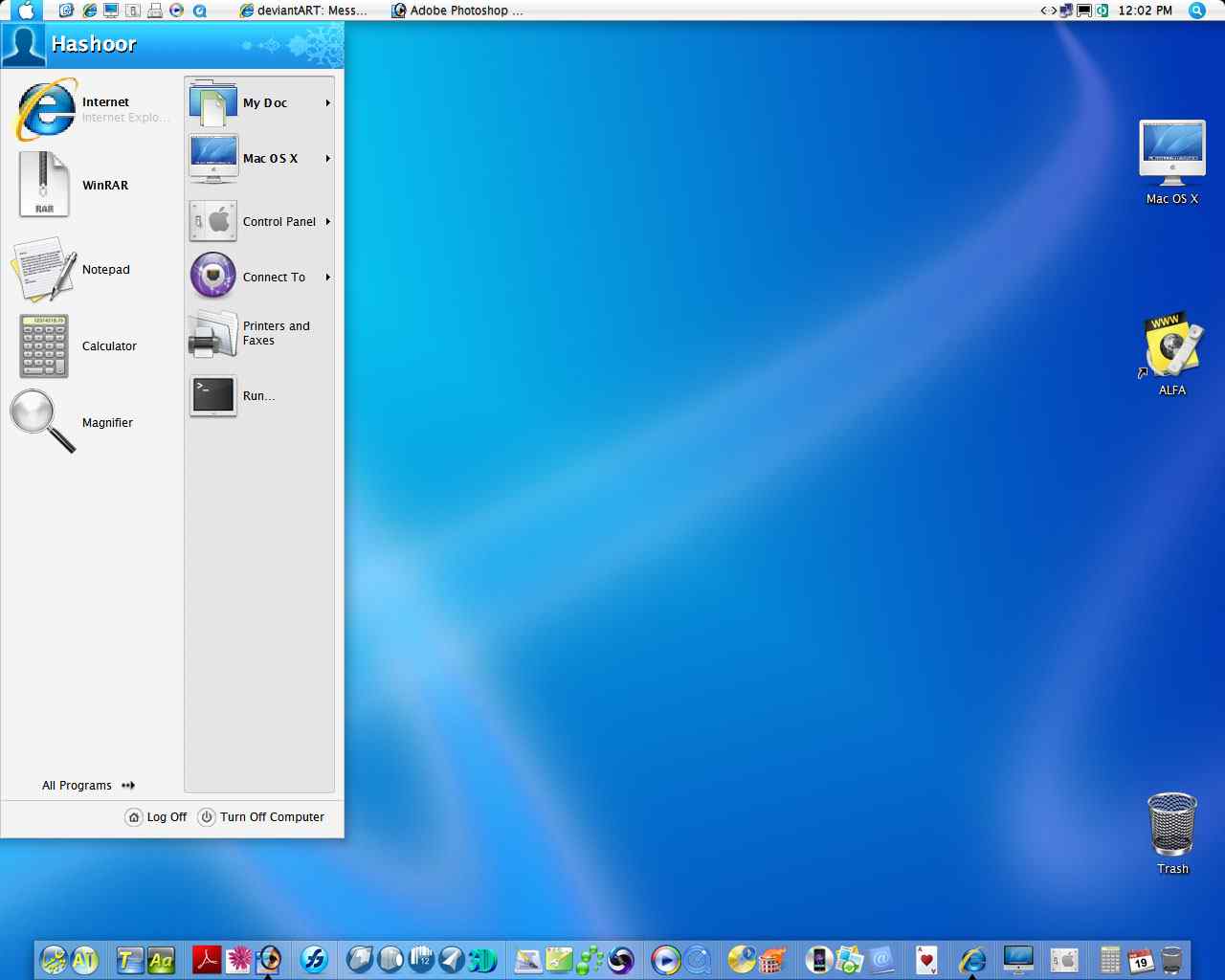
Task: Expand the Control Panel submenu arrow
Action: [x=328, y=221]
